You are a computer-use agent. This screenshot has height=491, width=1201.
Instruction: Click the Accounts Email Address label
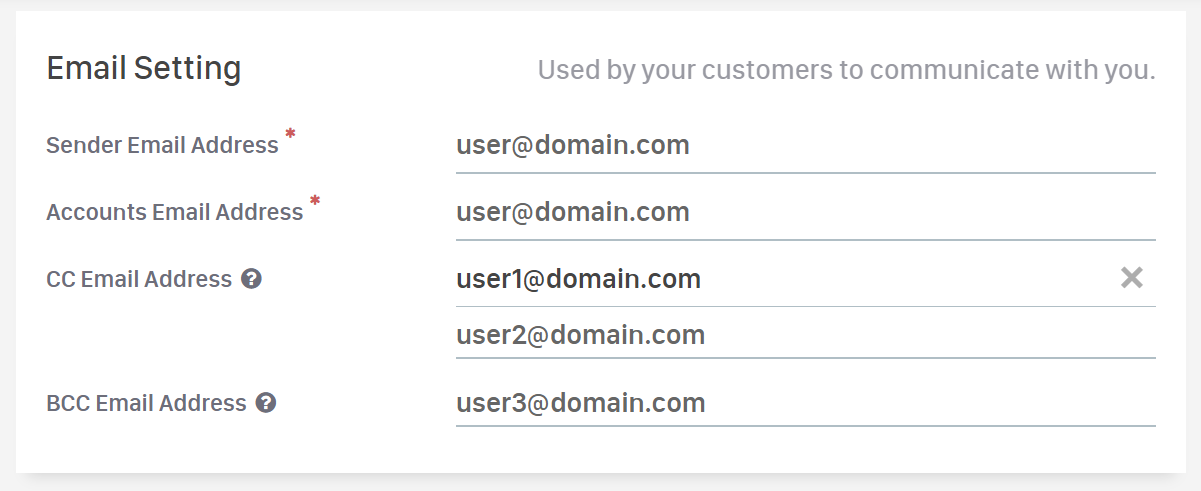pyautogui.click(x=174, y=213)
